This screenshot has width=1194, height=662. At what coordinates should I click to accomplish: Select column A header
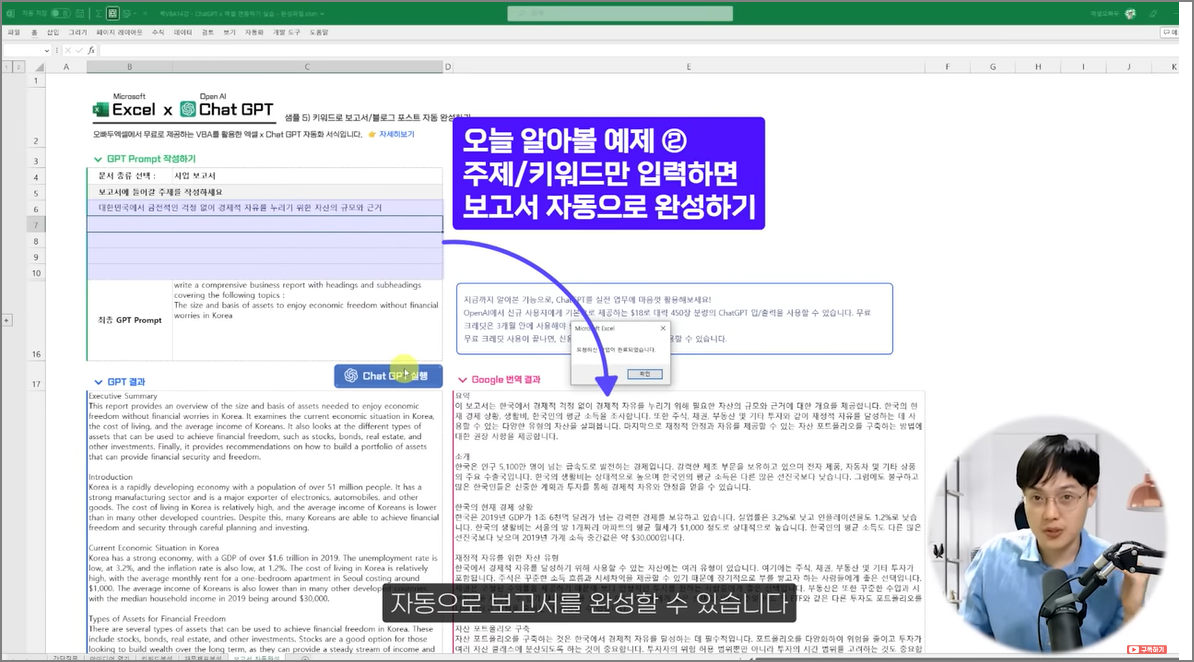(66, 67)
